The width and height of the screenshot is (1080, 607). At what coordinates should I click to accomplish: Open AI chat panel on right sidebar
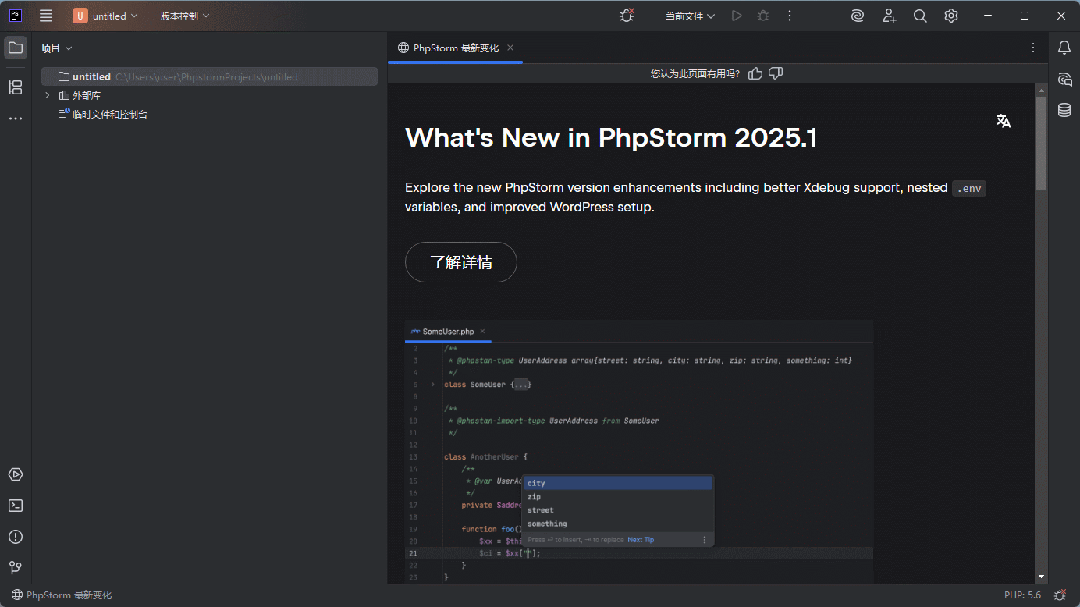[1064, 79]
